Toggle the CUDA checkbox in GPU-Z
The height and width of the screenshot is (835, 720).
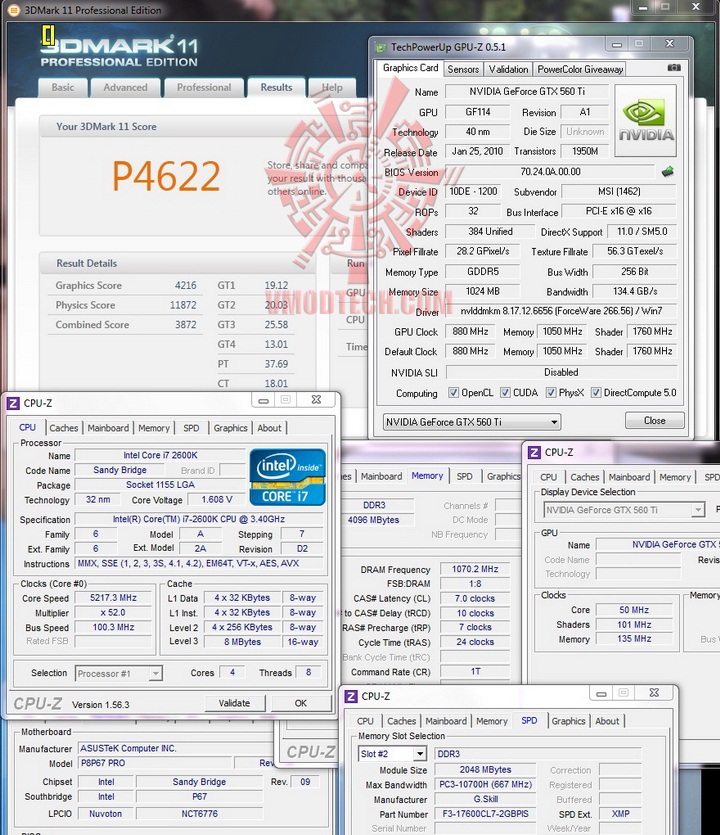pos(505,393)
